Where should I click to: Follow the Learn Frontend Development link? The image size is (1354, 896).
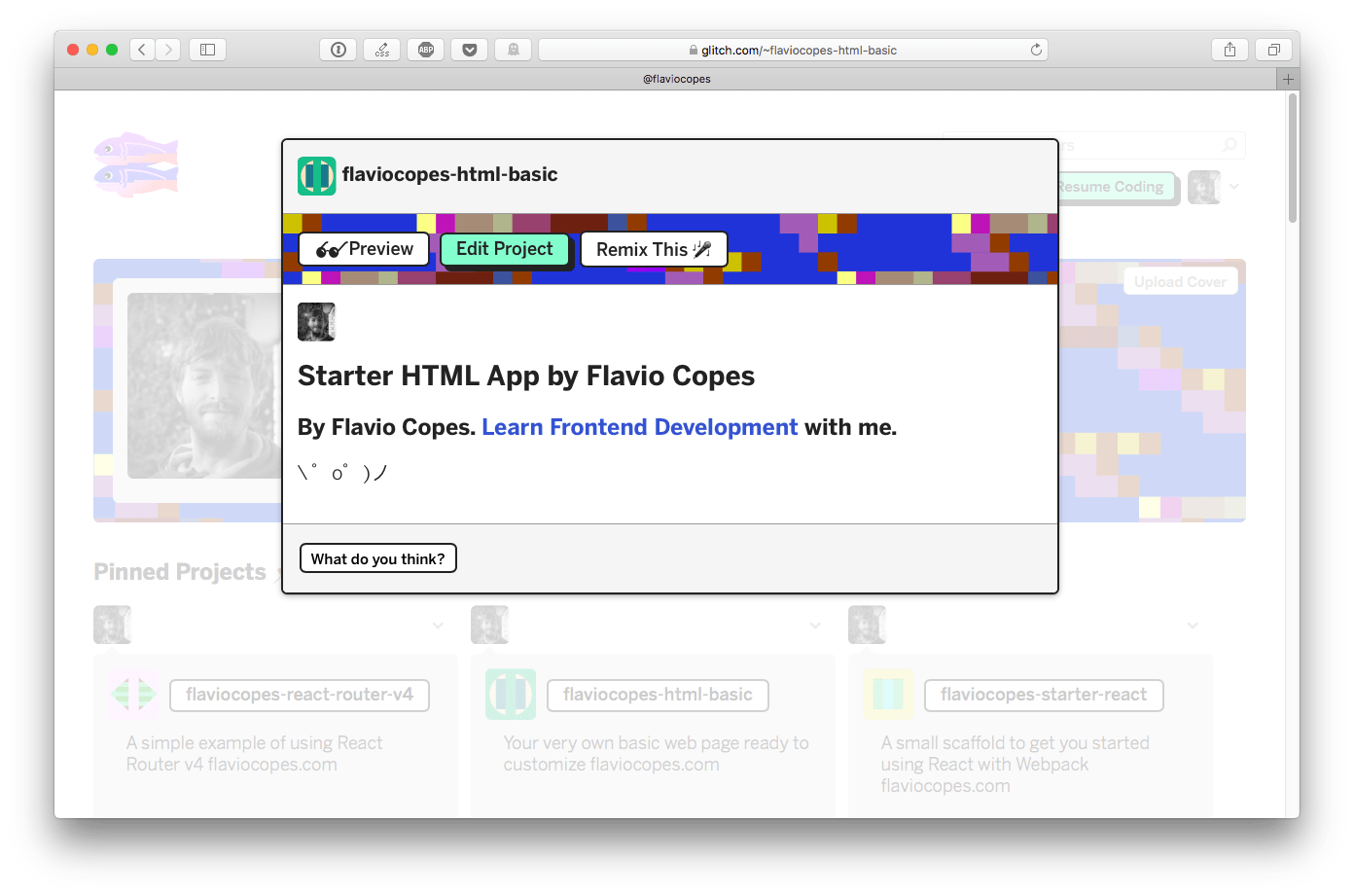(x=639, y=426)
